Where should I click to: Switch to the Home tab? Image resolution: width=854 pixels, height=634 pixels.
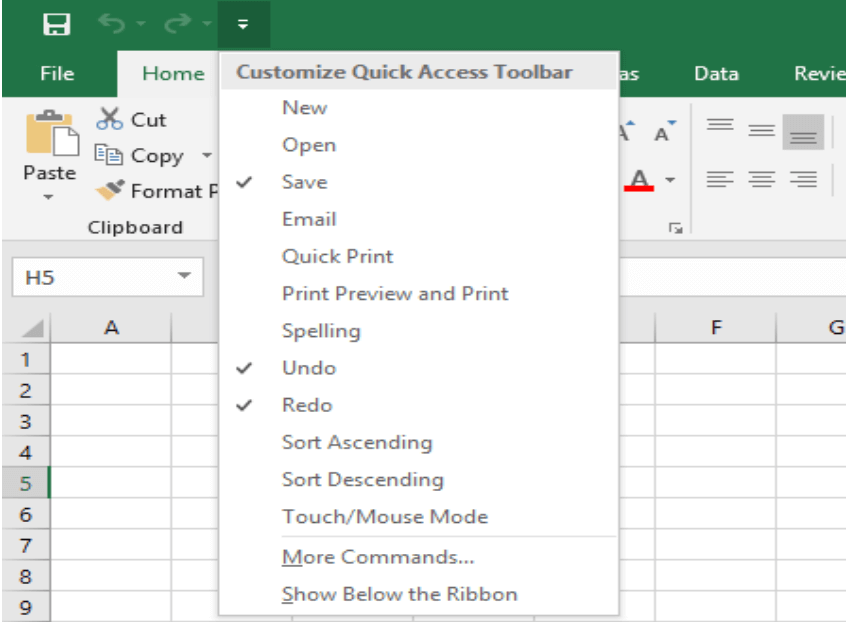point(173,73)
